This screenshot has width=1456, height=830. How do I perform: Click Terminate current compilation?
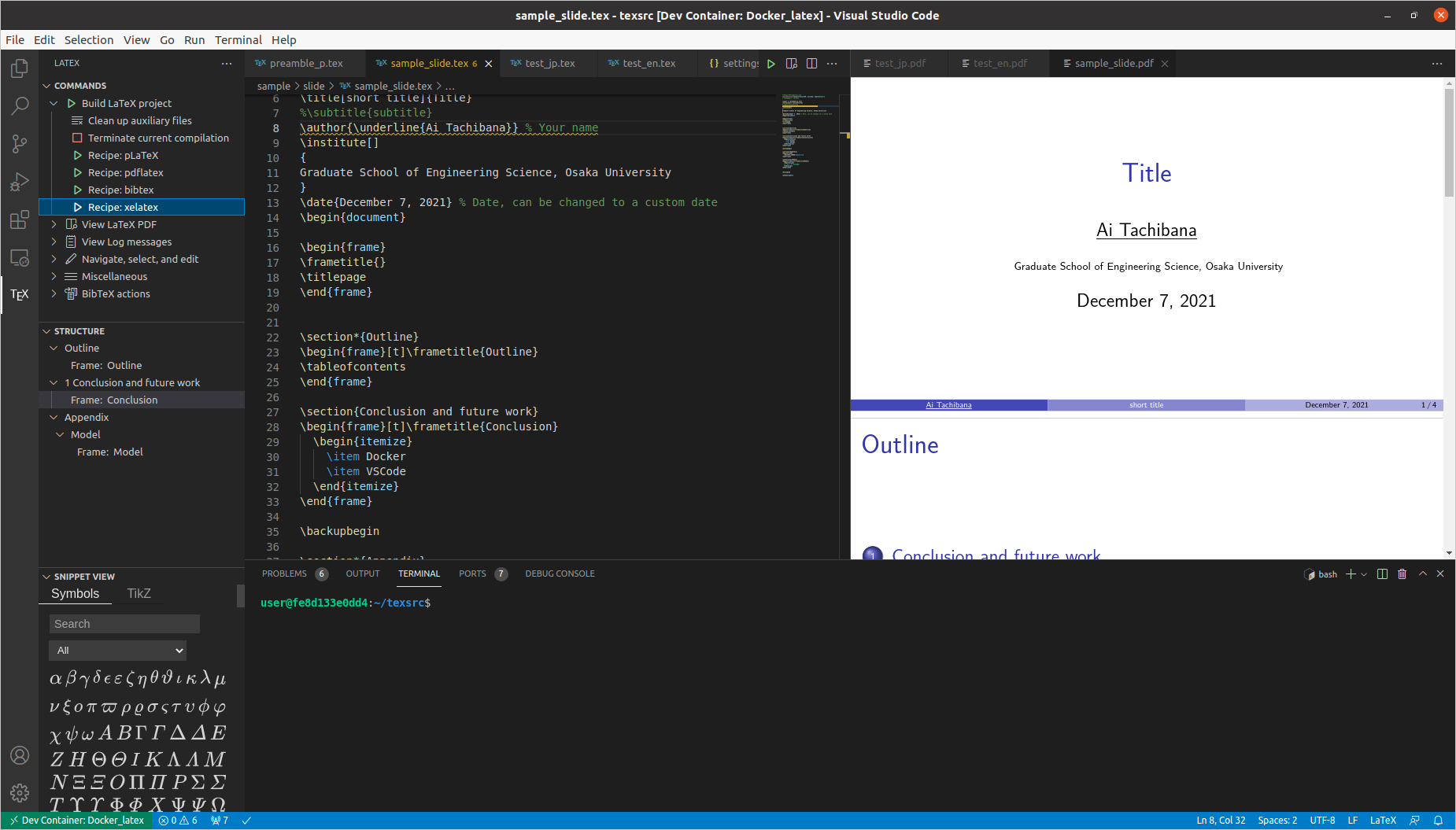(x=142, y=138)
